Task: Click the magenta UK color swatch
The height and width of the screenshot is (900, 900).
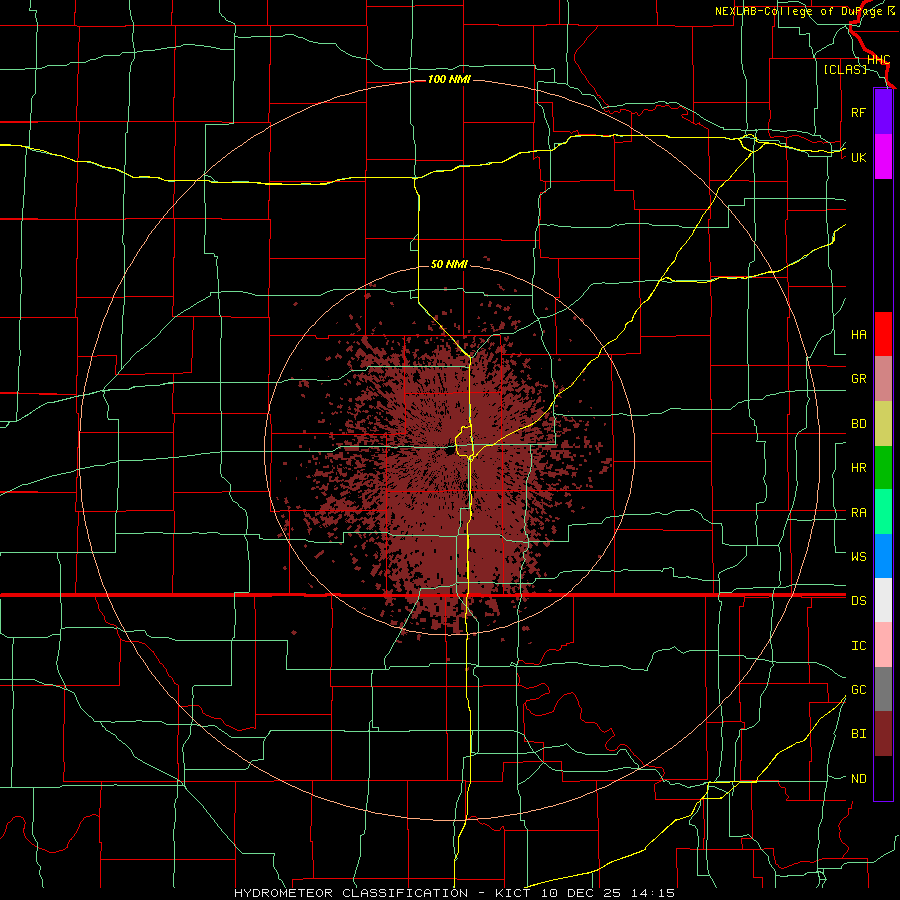Action: pos(883,156)
